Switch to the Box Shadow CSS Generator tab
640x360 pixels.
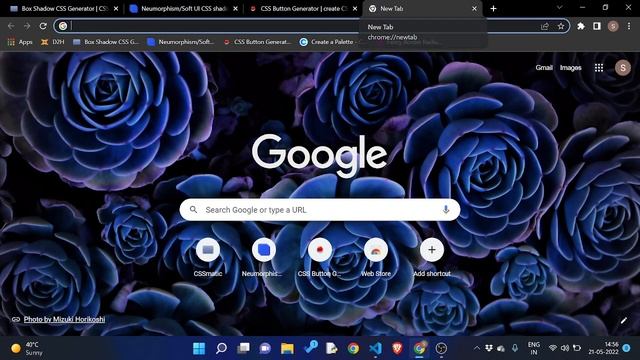coord(64,9)
